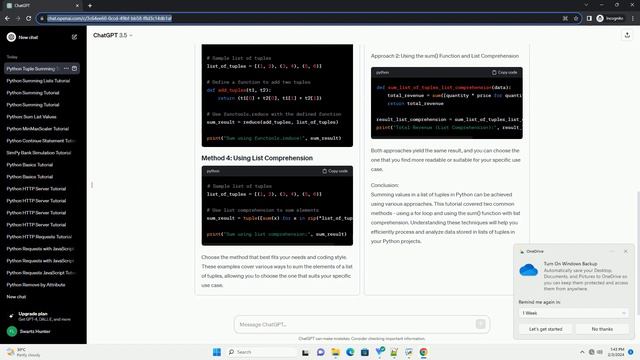
Task: Click the Method 4: Using List Comprehension heading
Action: [257, 158]
